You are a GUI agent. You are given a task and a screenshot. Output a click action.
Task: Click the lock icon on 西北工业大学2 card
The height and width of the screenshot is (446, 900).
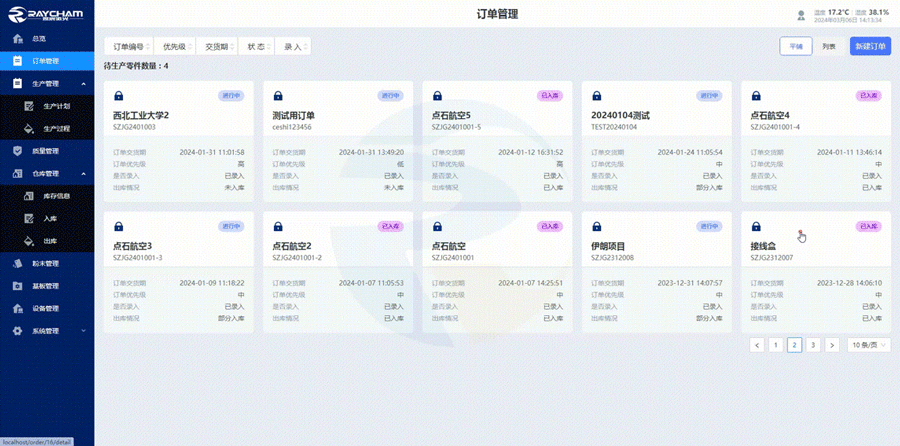pyautogui.click(x=118, y=96)
